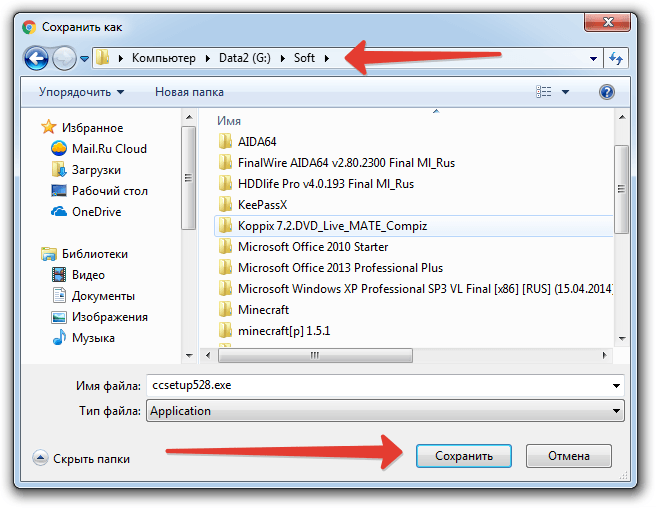
Task: Click the Отмена button
Action: 569,456
